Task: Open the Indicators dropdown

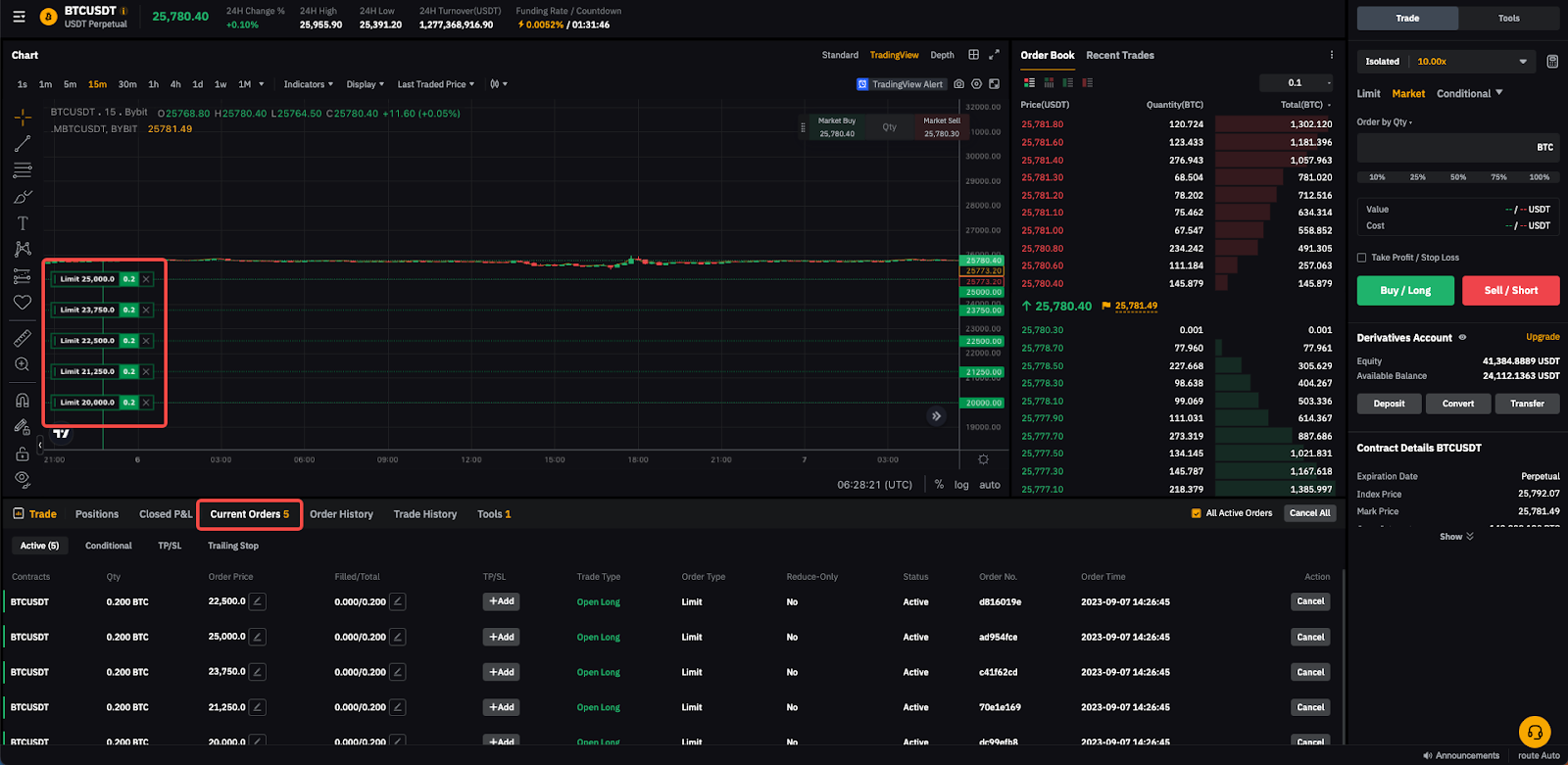Action: point(308,84)
